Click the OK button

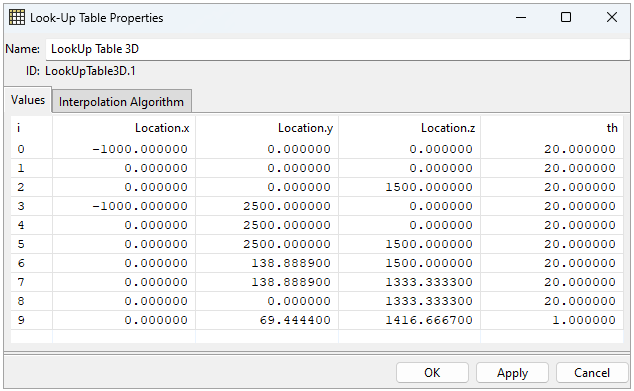pyautogui.click(x=432, y=372)
